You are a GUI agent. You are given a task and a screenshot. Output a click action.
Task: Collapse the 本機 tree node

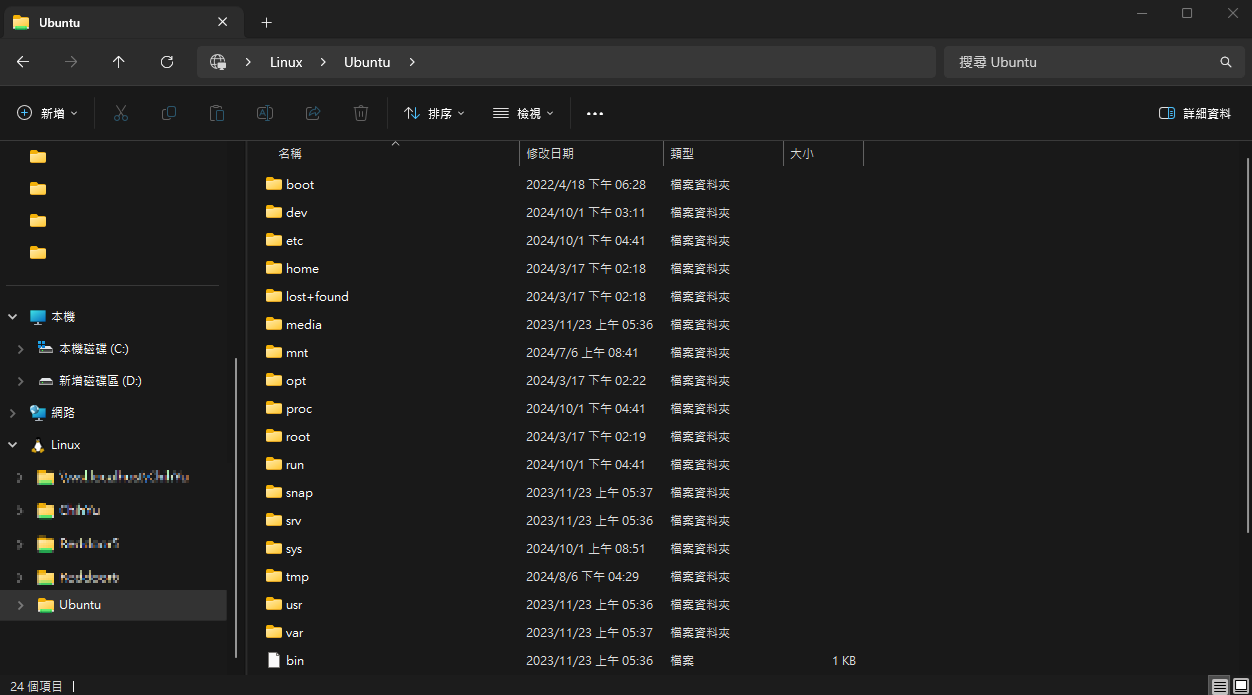13,317
